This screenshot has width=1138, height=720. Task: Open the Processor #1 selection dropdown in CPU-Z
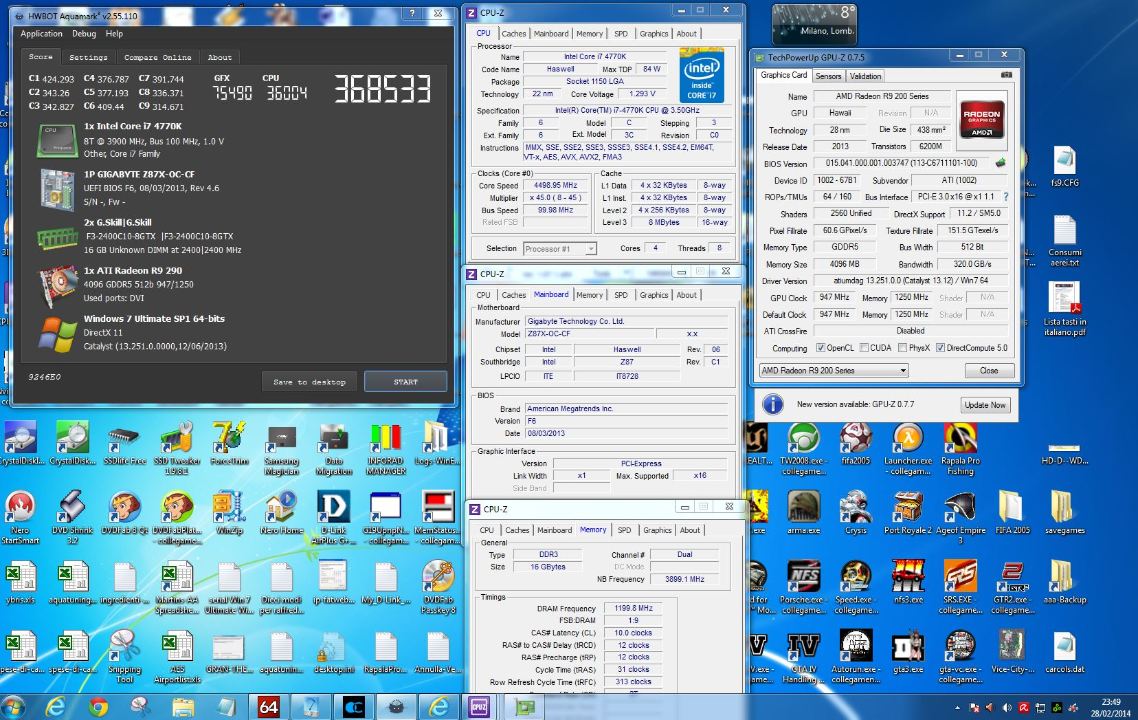pos(560,249)
